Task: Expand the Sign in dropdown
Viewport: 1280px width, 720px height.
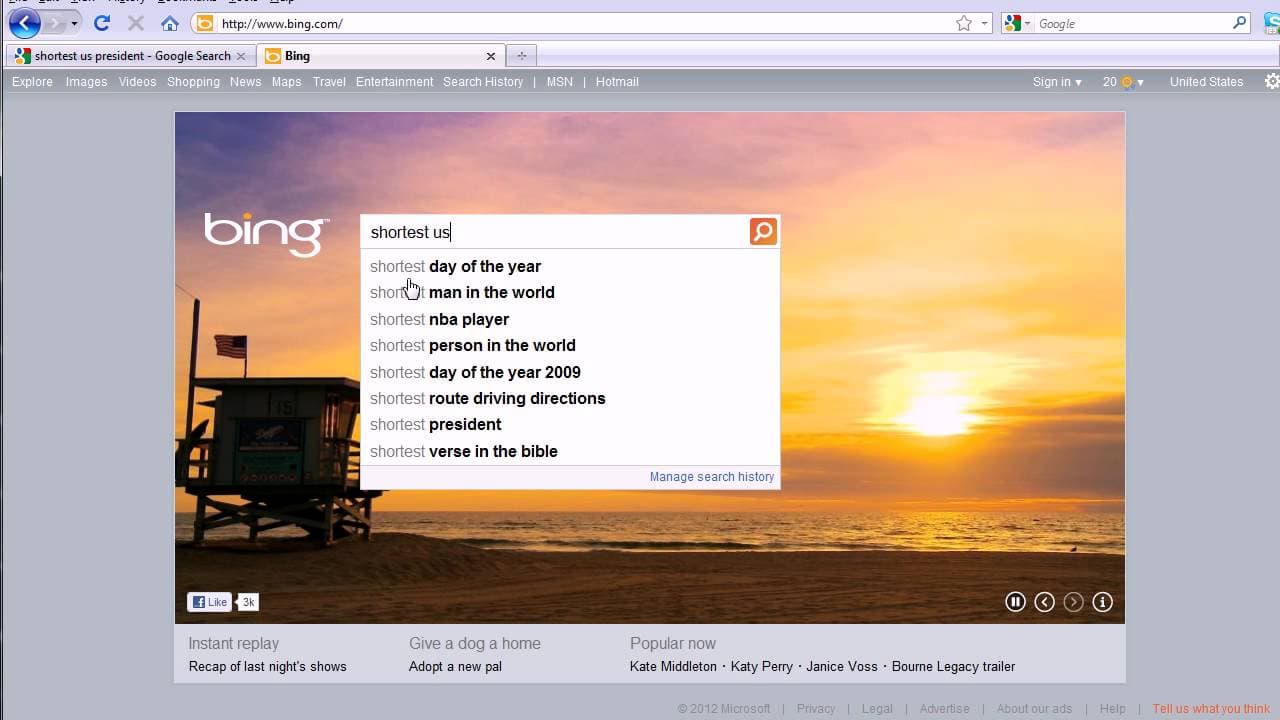Action: [x=1057, y=82]
